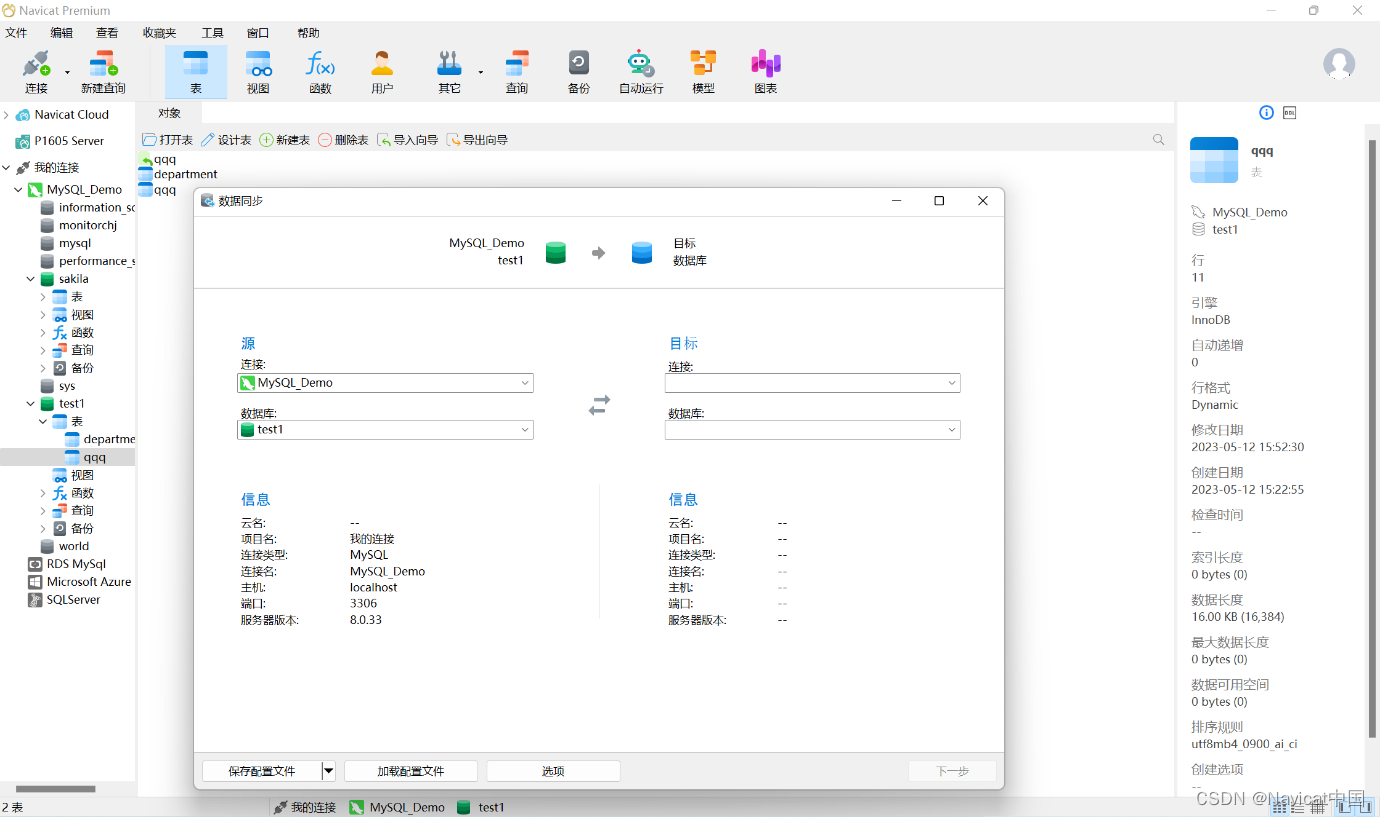Click 设计表 (Design Table) in object toolbar
The height and width of the screenshot is (817, 1380).
[x=227, y=140]
